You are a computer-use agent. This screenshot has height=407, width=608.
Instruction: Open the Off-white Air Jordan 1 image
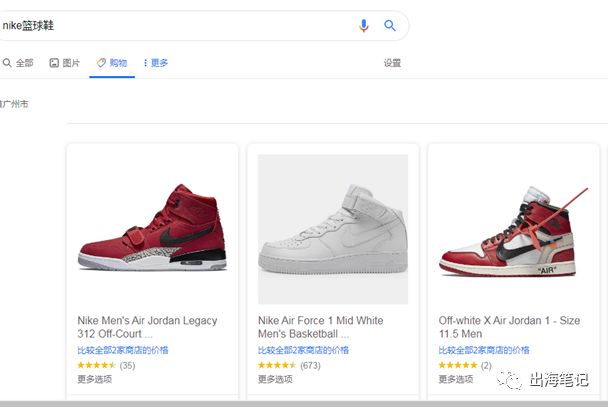pos(513,231)
